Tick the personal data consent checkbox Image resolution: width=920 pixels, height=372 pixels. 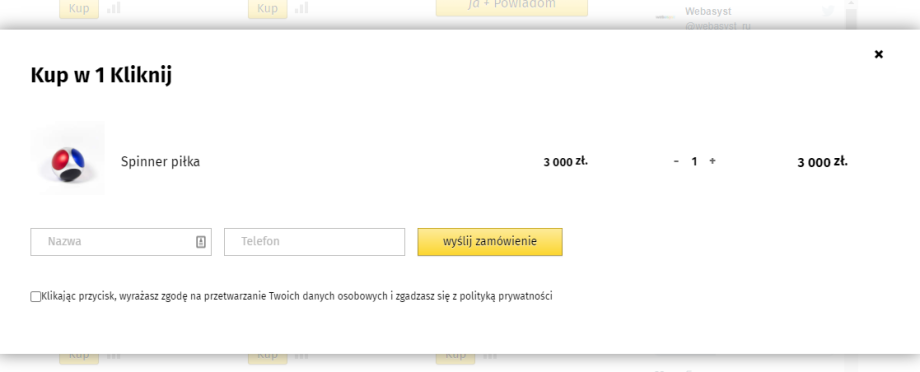click(x=36, y=297)
